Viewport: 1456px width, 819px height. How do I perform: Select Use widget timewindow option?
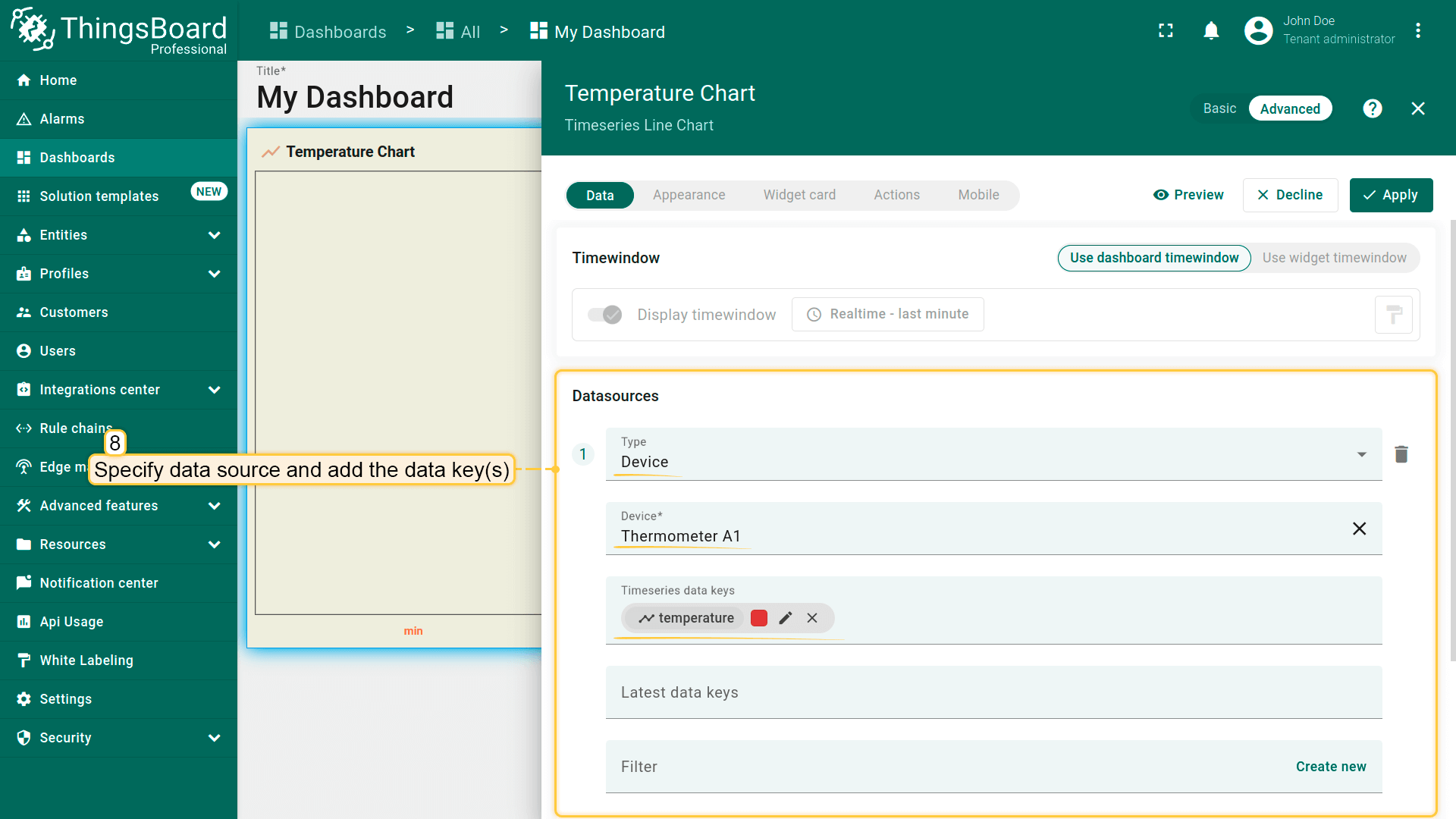pos(1334,258)
